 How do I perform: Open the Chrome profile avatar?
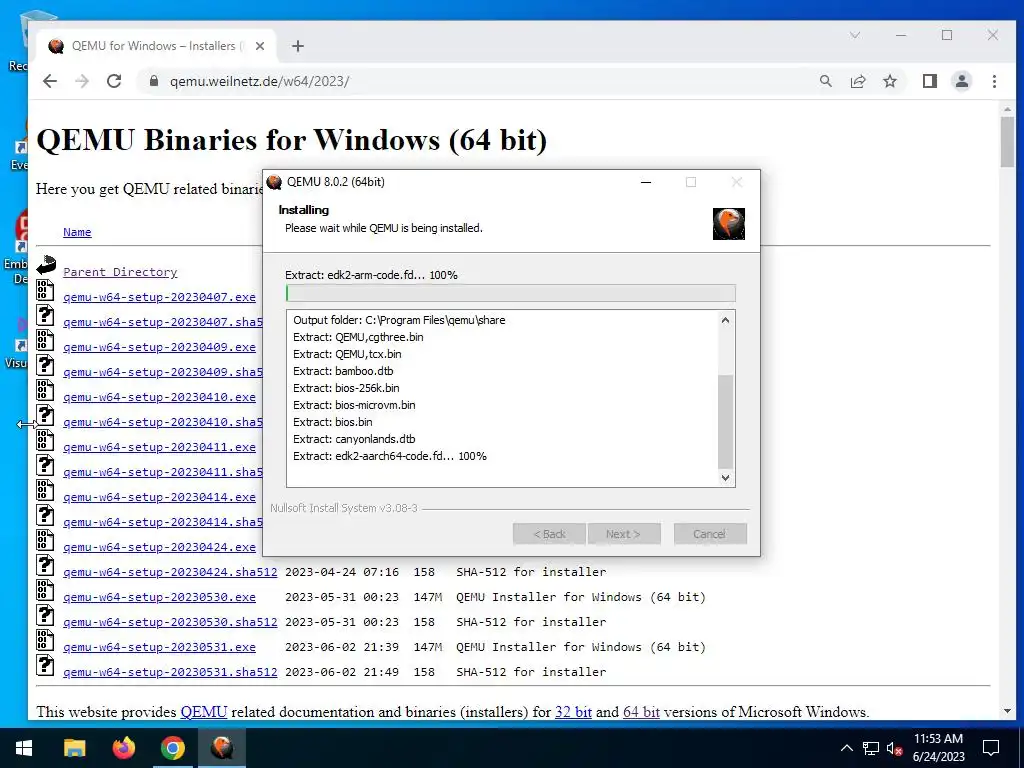961,81
